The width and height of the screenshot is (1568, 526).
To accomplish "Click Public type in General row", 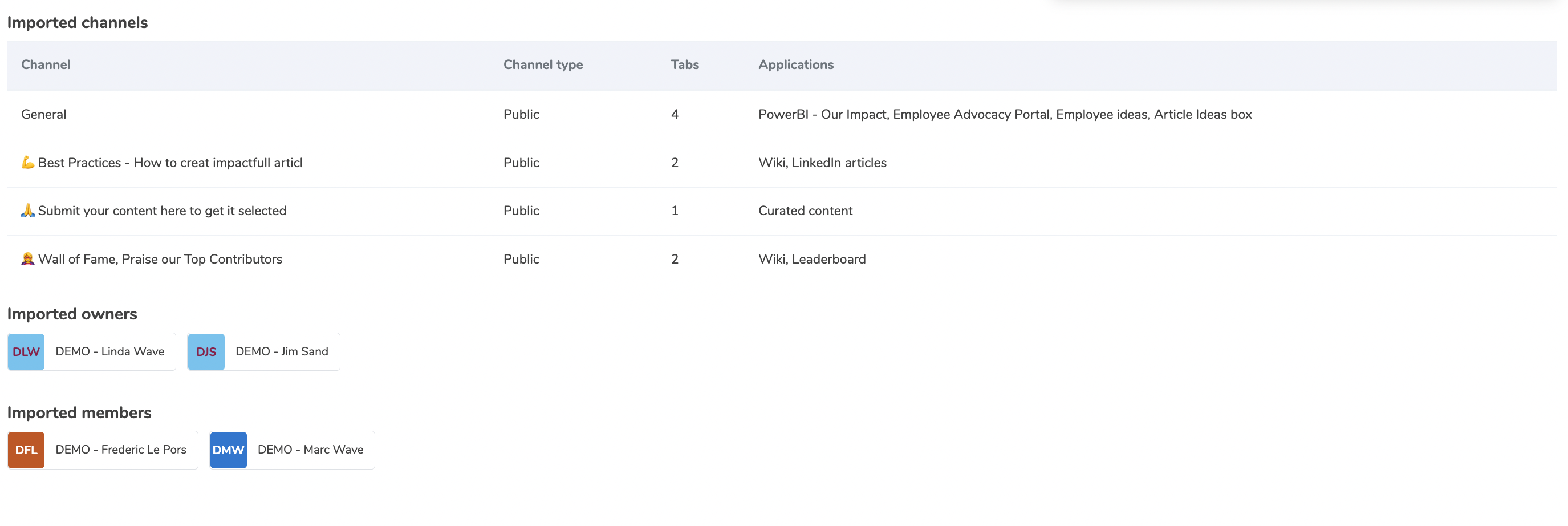I will 521,115.
